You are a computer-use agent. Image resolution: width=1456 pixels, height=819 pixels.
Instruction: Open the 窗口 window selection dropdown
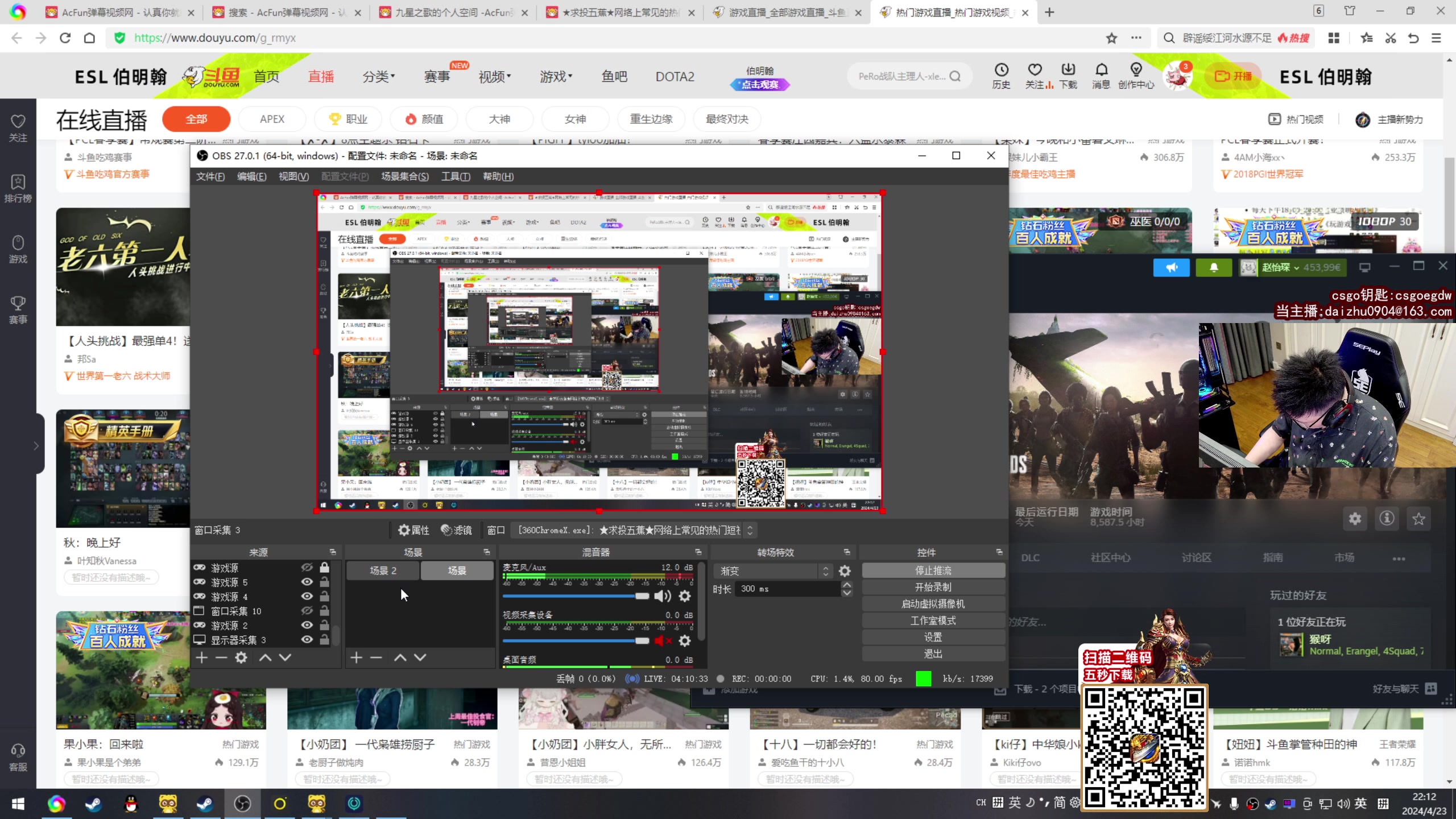click(634, 530)
